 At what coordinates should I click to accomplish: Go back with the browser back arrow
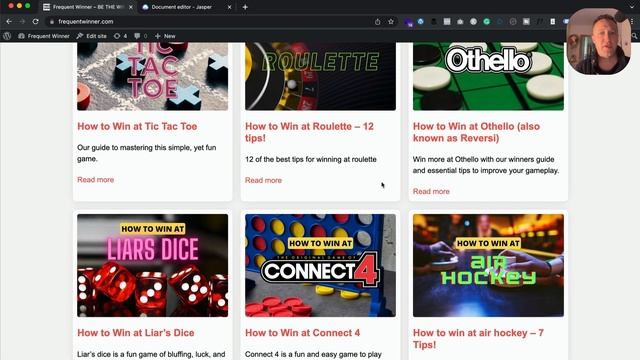coord(9,21)
